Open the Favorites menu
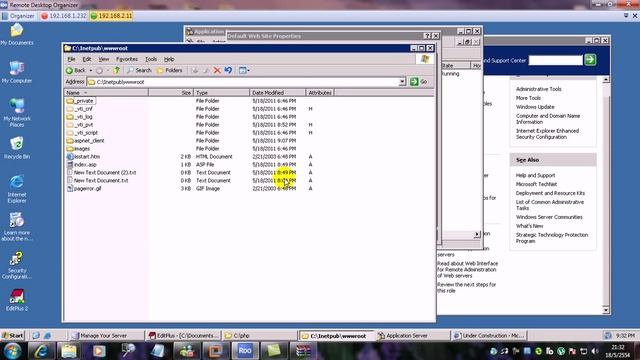The height and width of the screenshot is (360, 640). pos(127,59)
